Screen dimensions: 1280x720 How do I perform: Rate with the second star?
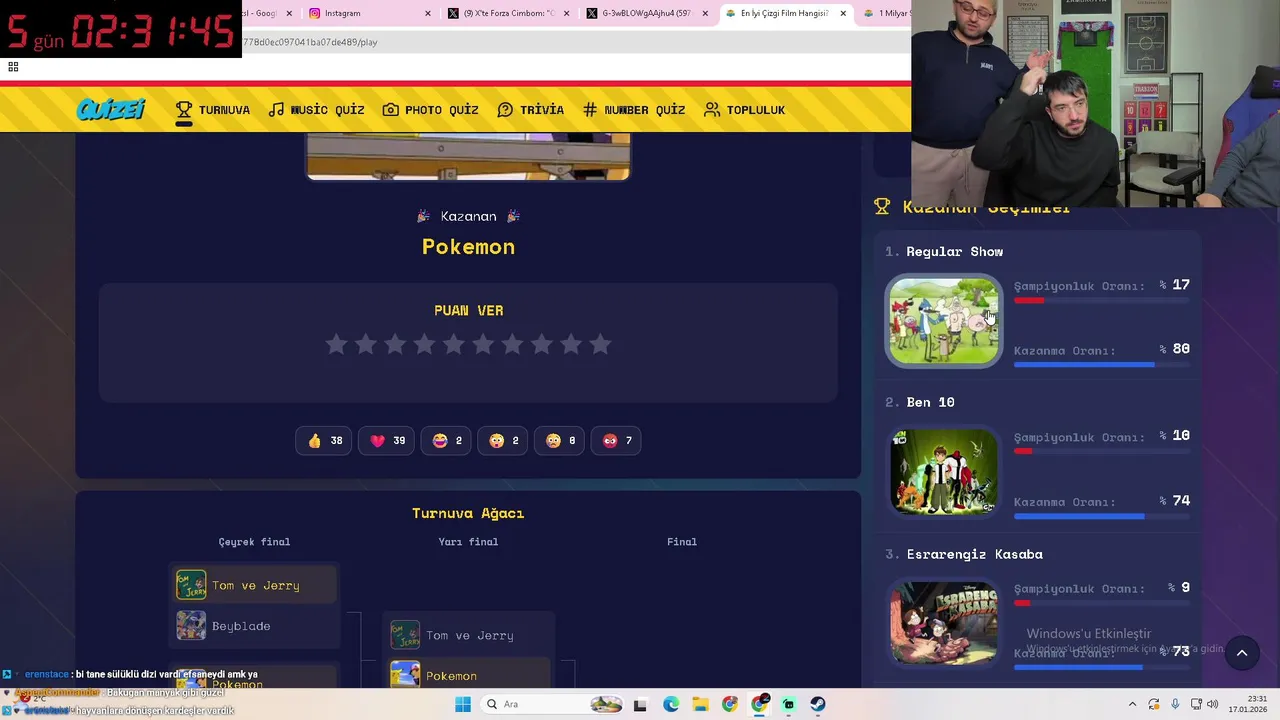365,344
